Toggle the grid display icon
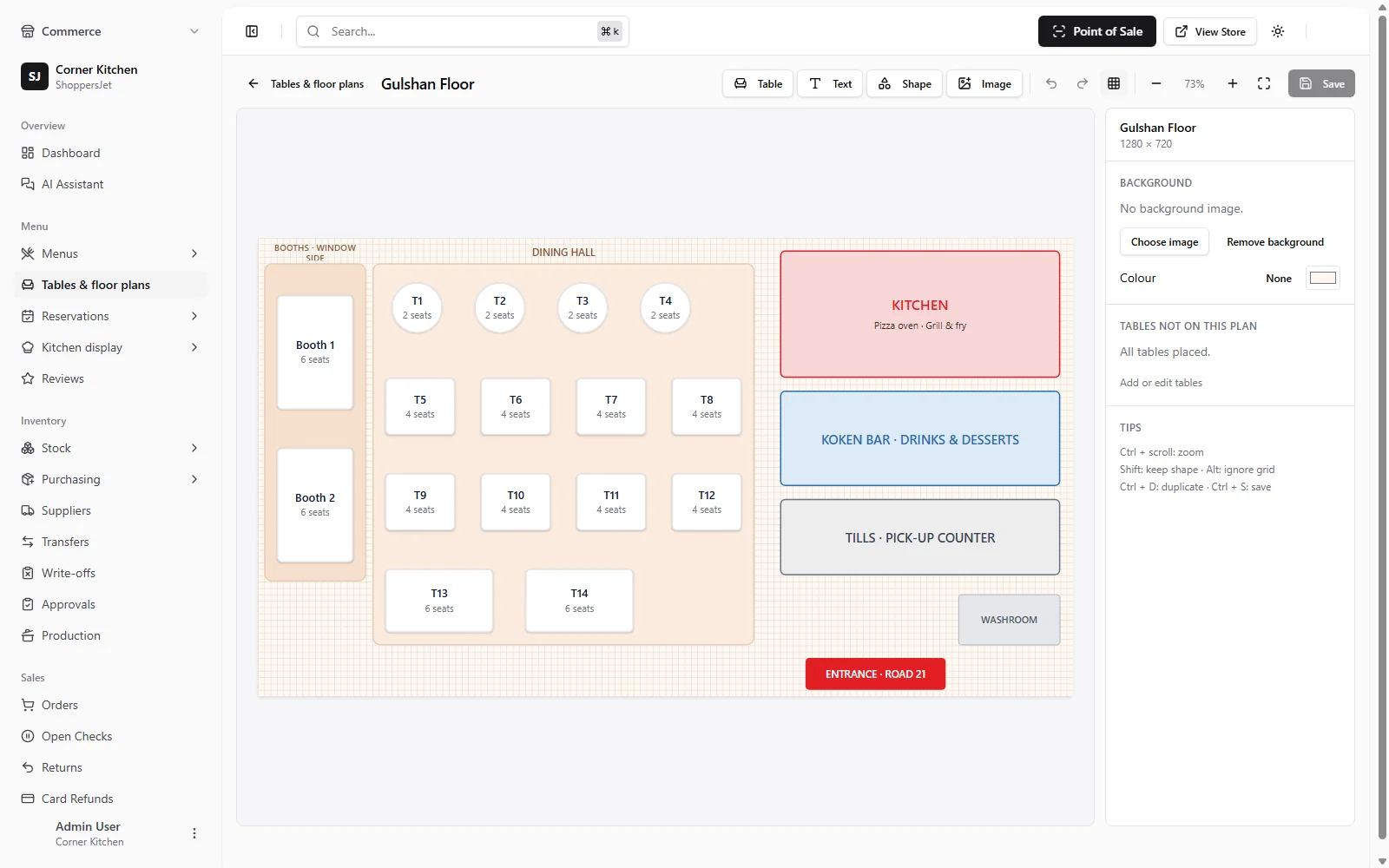This screenshot has width=1389, height=868. pyautogui.click(x=1114, y=83)
